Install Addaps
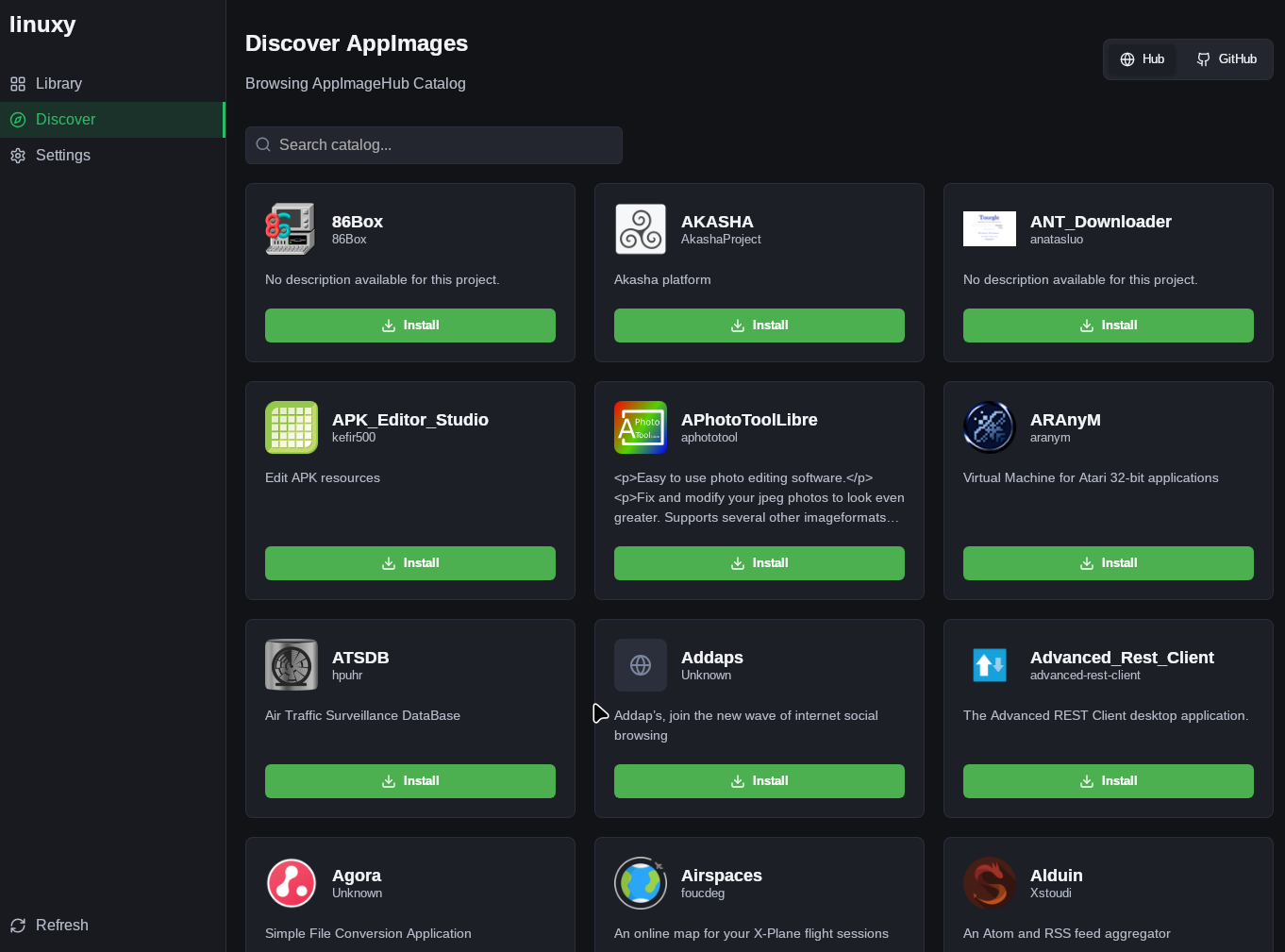The image size is (1285, 952). tap(759, 781)
